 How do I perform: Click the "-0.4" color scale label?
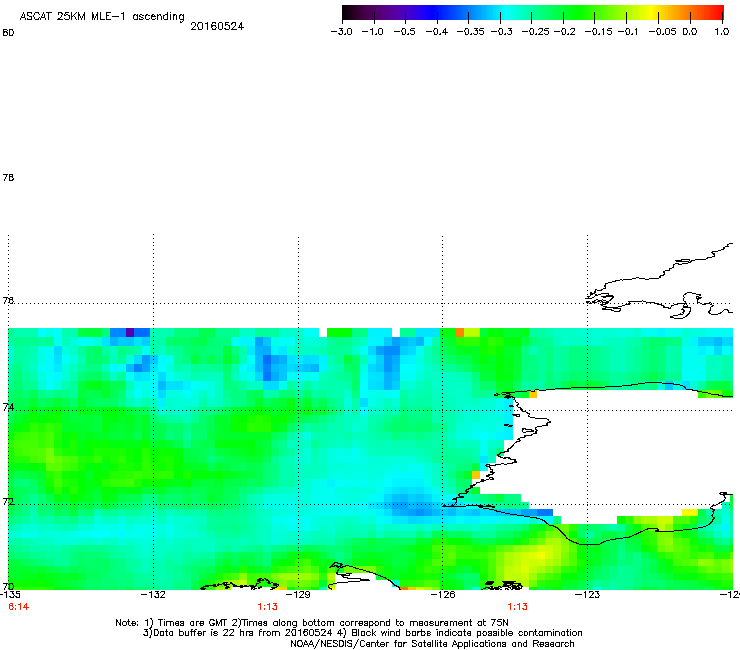point(437,32)
